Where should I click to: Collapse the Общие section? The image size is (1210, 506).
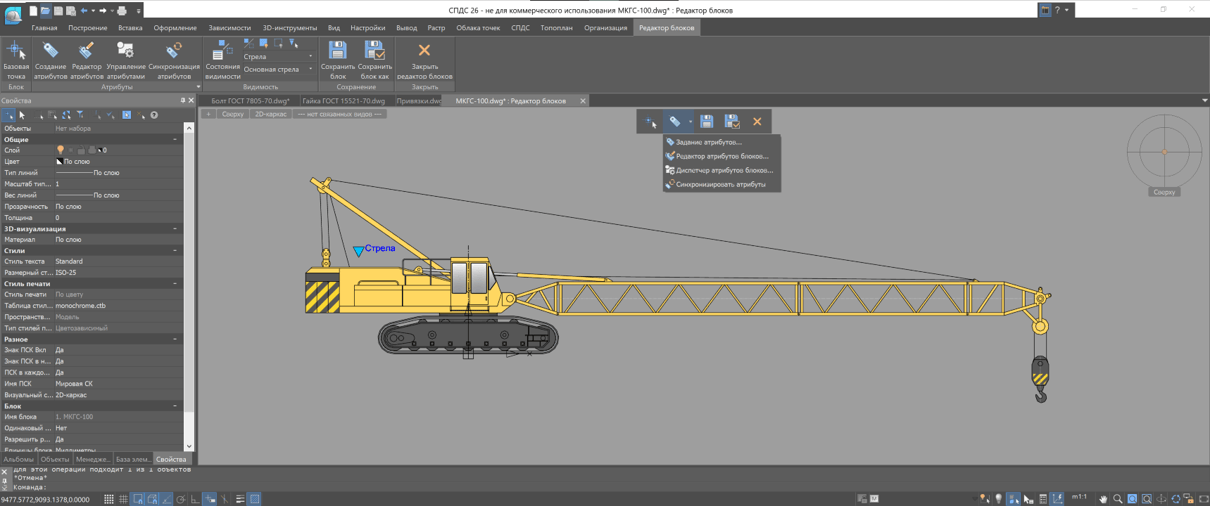pyautogui.click(x=175, y=140)
